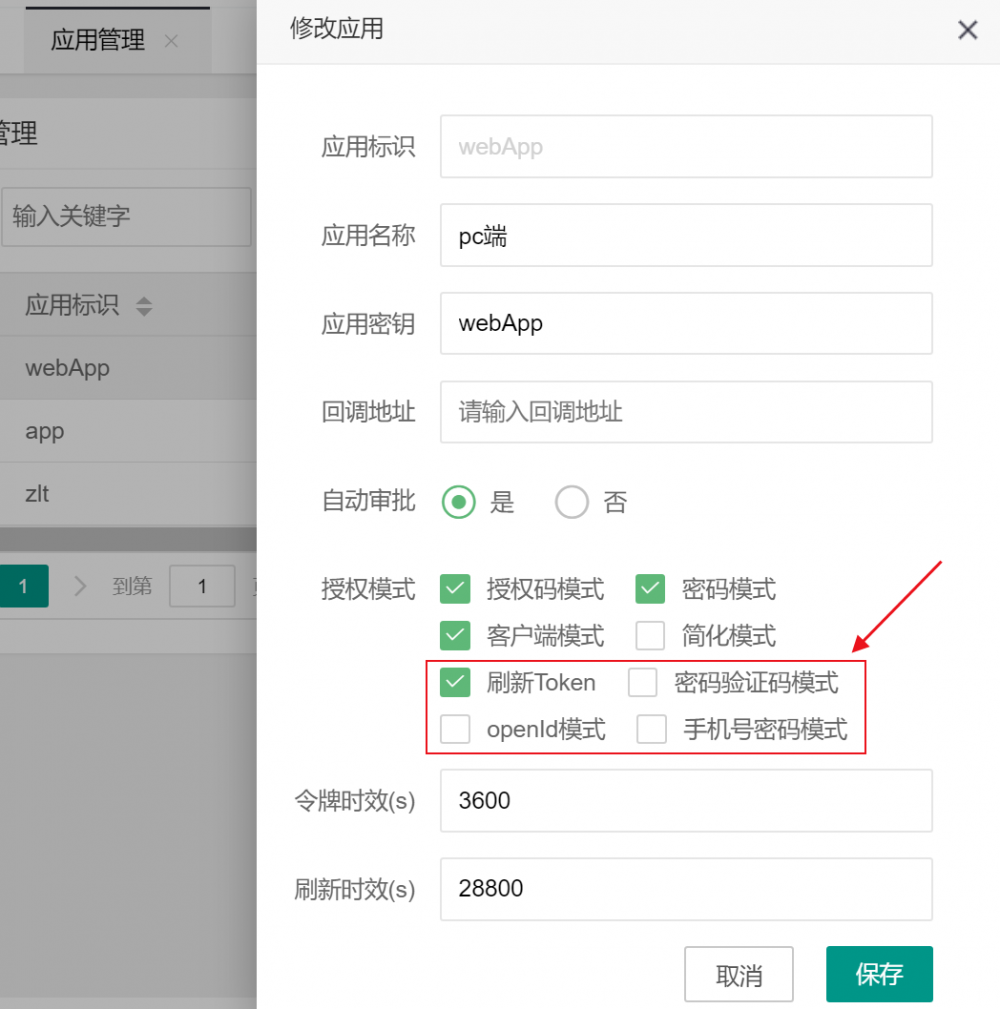Enable 手机号密码模式 checkbox
The width and height of the screenshot is (1000, 1009).
point(650,729)
